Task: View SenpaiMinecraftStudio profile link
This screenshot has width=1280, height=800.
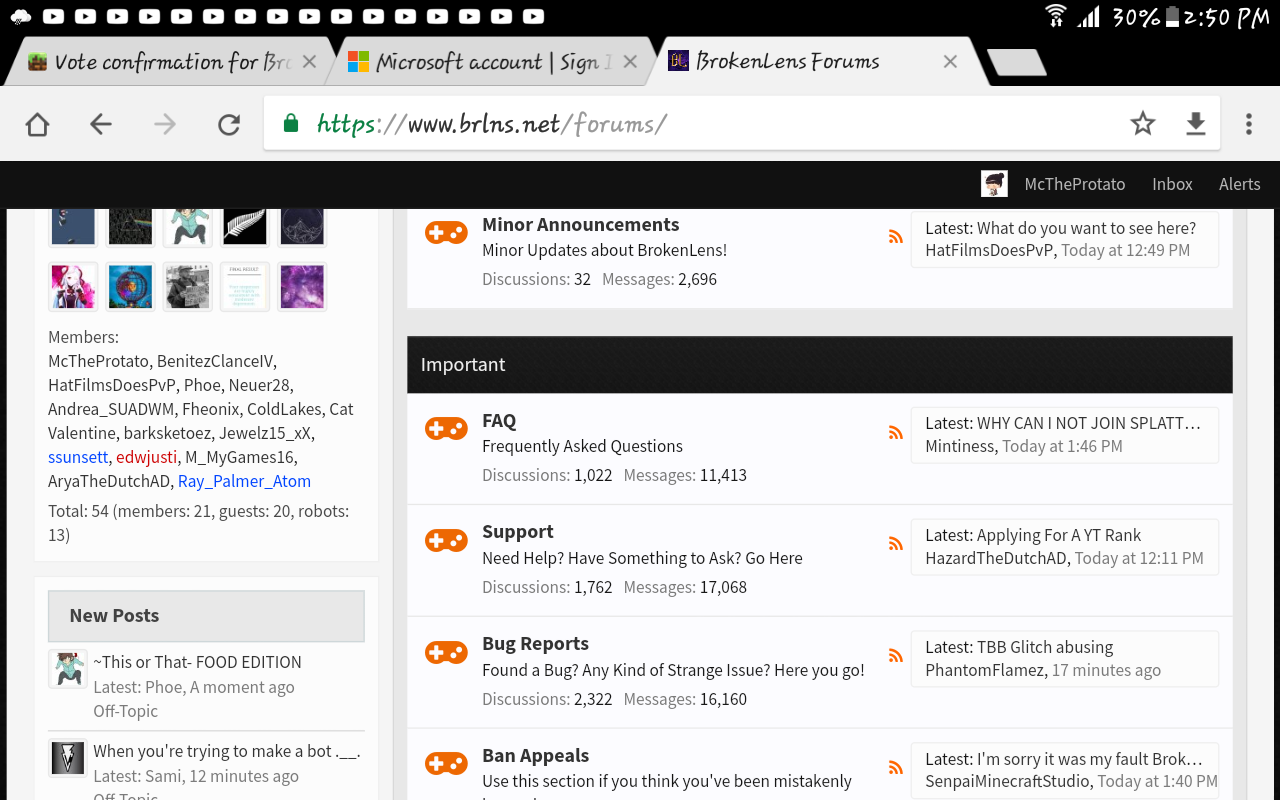Action: pyautogui.click(x=1008, y=781)
